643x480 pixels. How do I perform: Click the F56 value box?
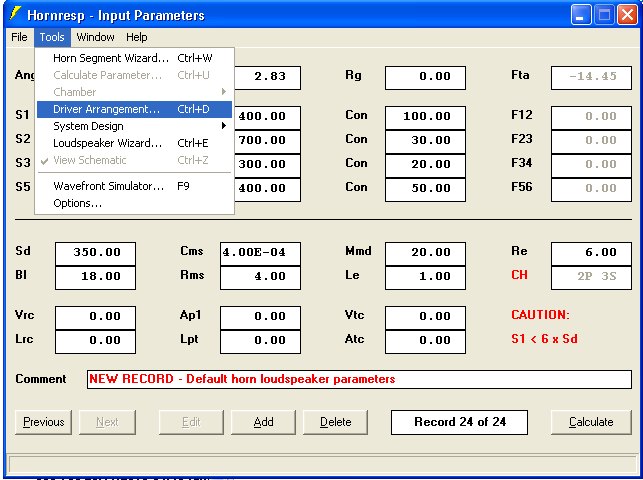(x=591, y=190)
